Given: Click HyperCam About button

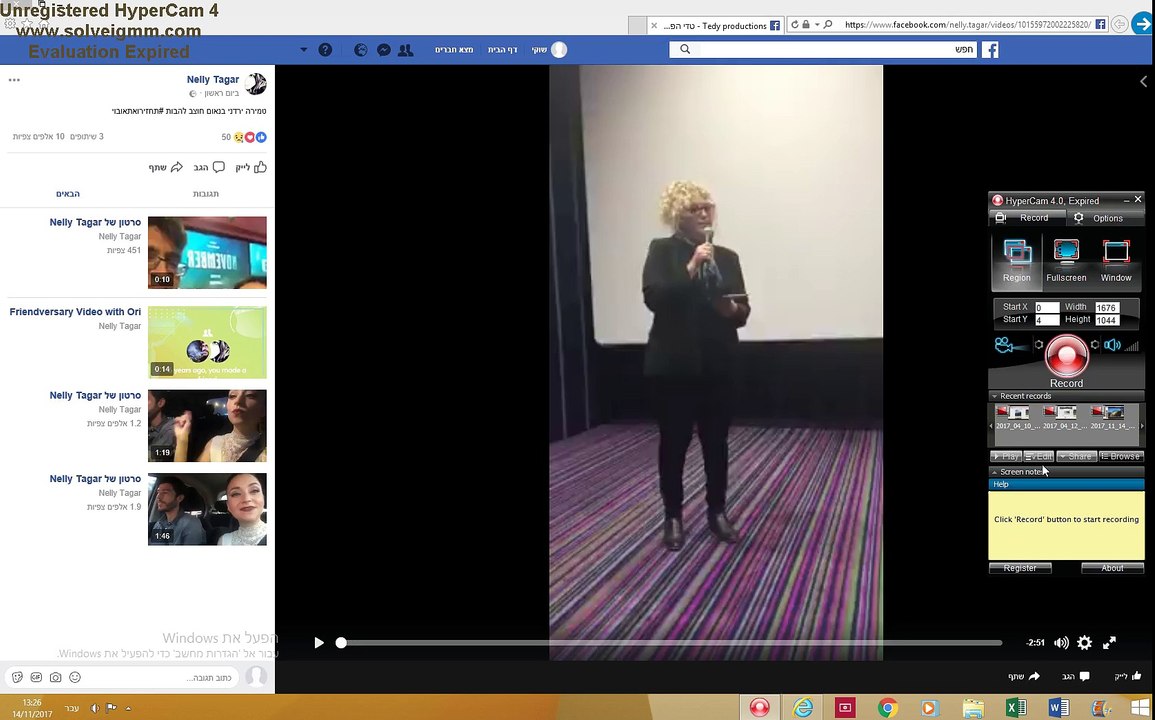Looking at the screenshot, I should pyautogui.click(x=1112, y=568).
